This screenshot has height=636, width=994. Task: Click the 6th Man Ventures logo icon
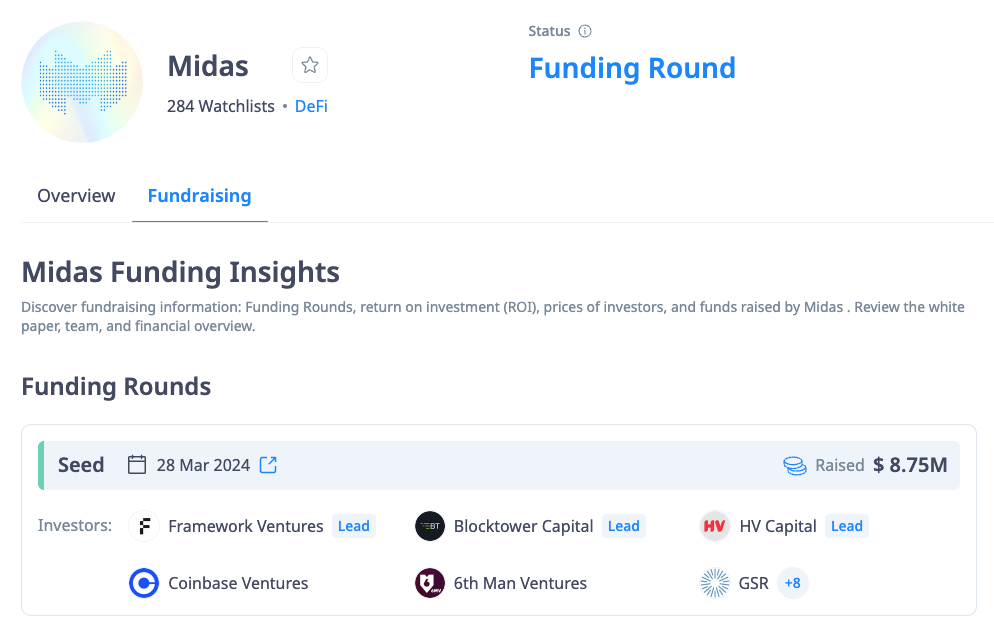tap(430, 583)
